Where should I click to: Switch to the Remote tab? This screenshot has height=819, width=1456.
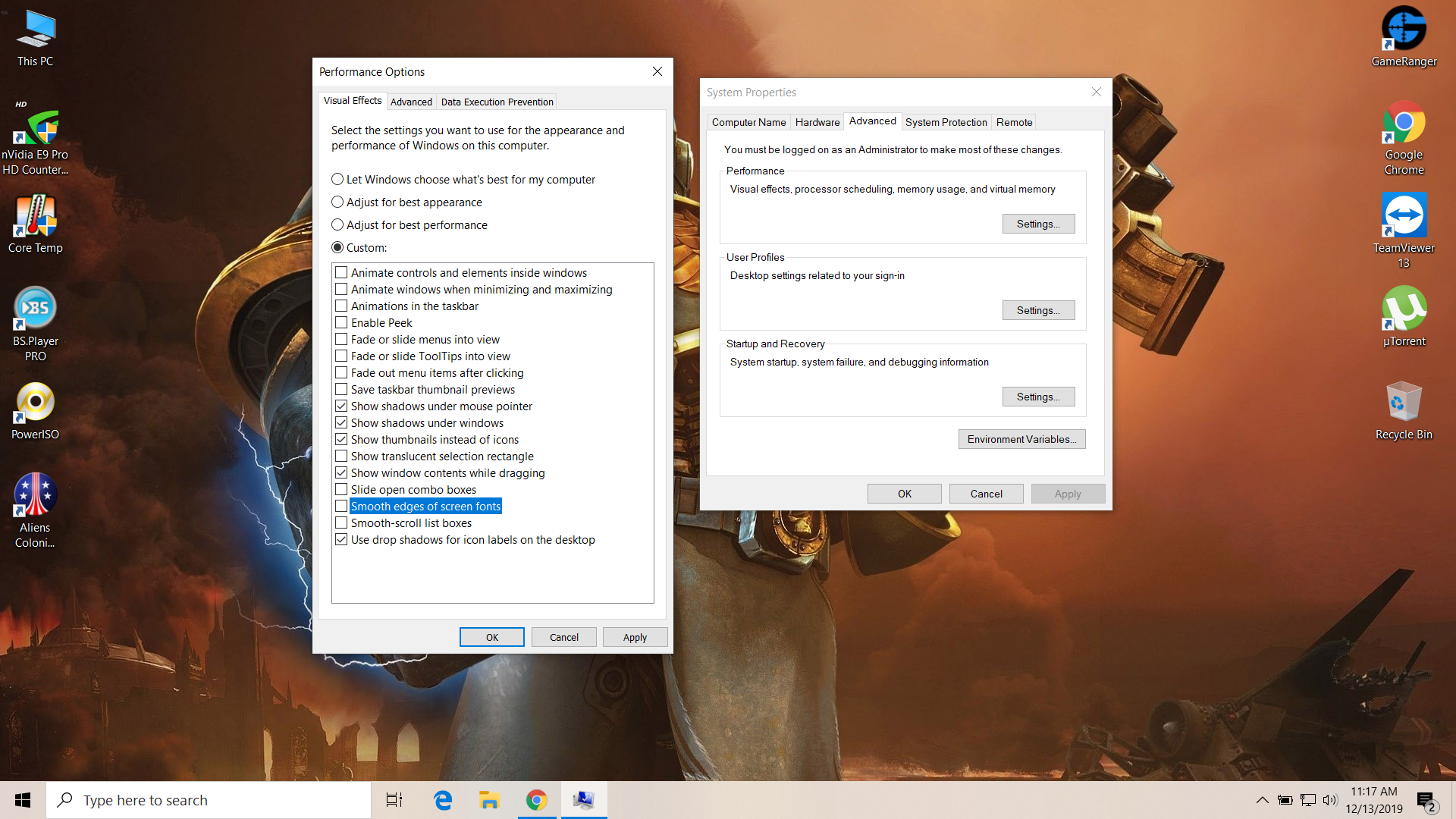pos(1014,122)
